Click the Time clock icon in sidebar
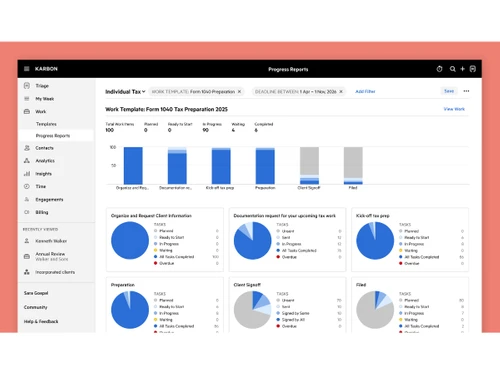The width and height of the screenshot is (500, 375). (x=27, y=186)
